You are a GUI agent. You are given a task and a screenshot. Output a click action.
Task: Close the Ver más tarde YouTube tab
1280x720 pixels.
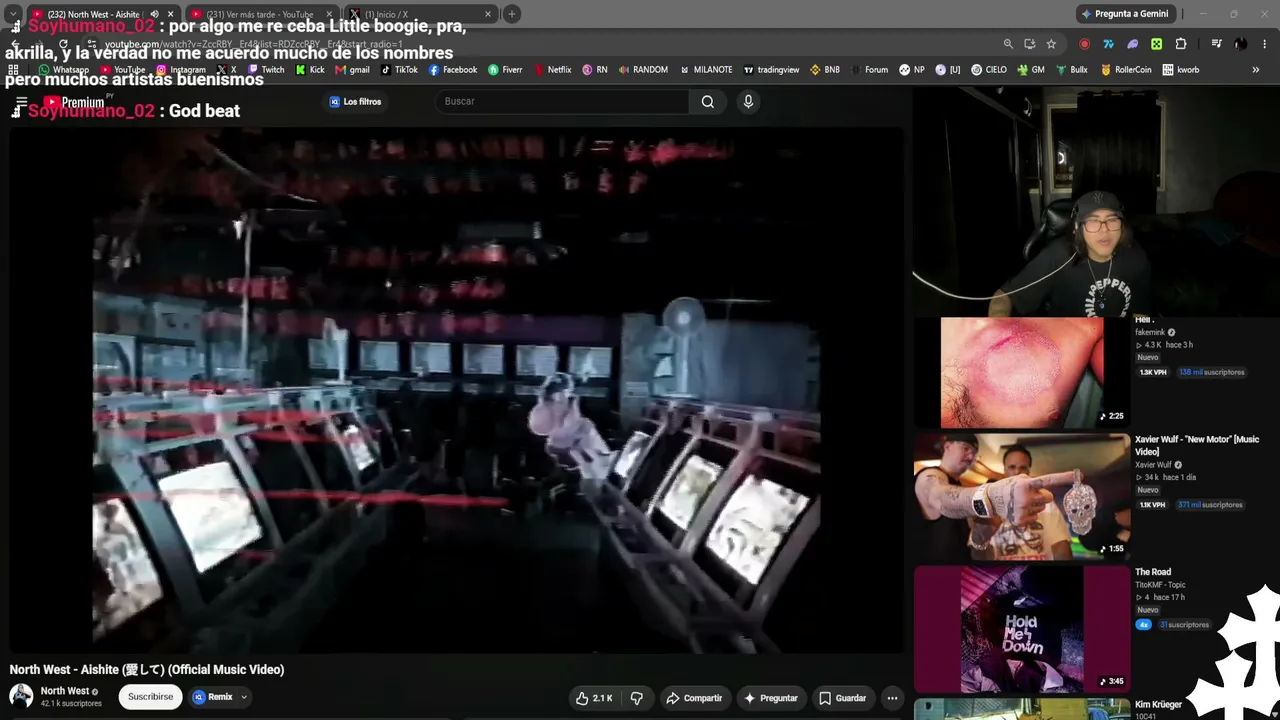tap(329, 14)
